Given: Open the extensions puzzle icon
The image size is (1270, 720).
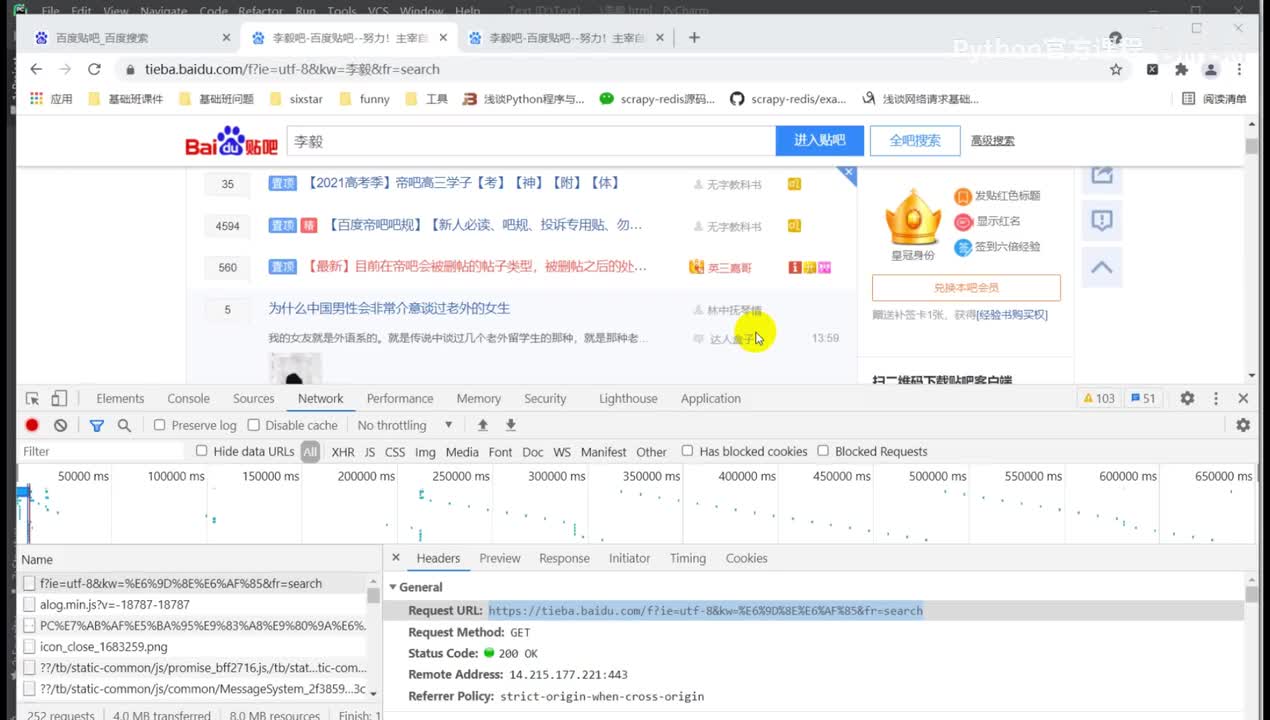Looking at the screenshot, I should click(x=1181, y=69).
